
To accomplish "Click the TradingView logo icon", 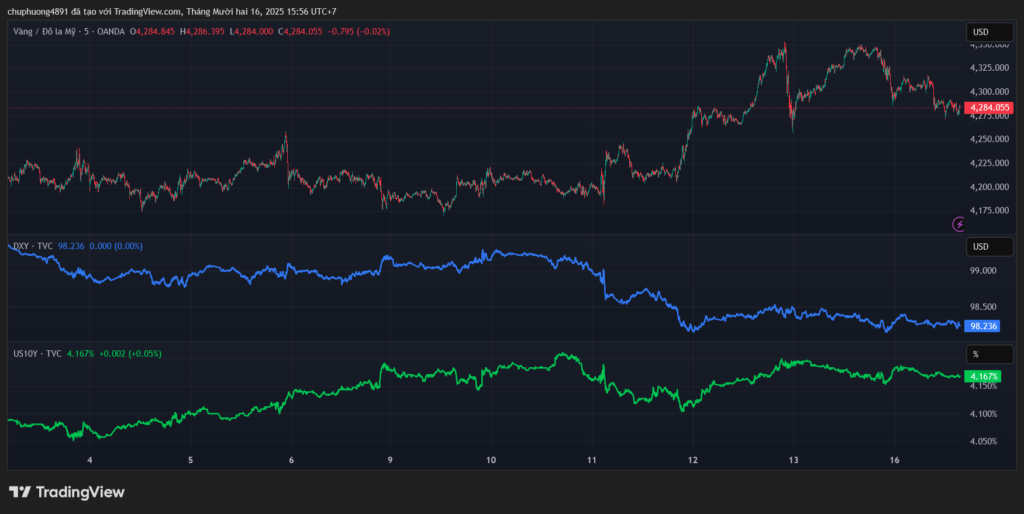I will coord(19,492).
